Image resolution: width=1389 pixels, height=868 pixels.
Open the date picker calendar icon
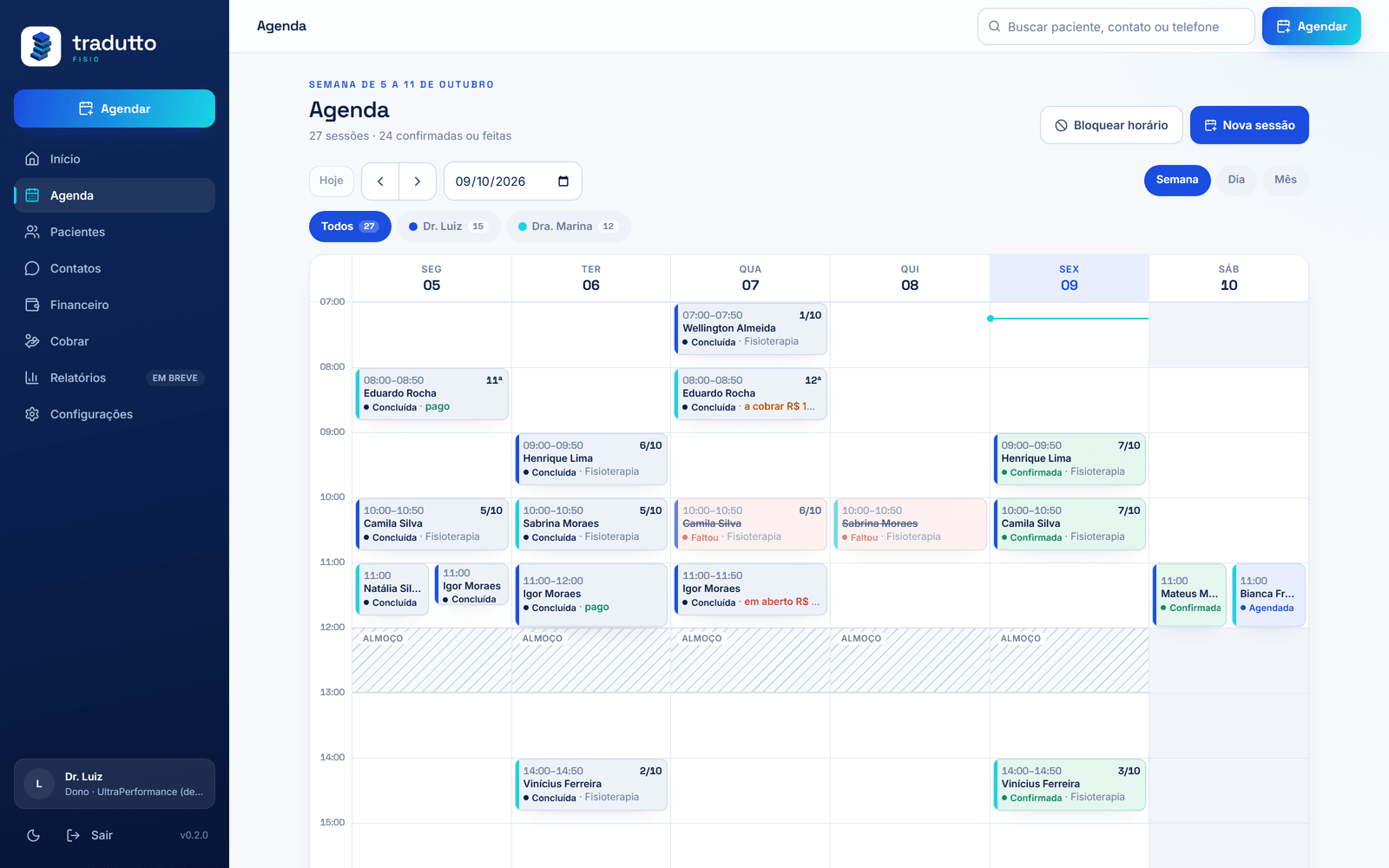coord(563,181)
